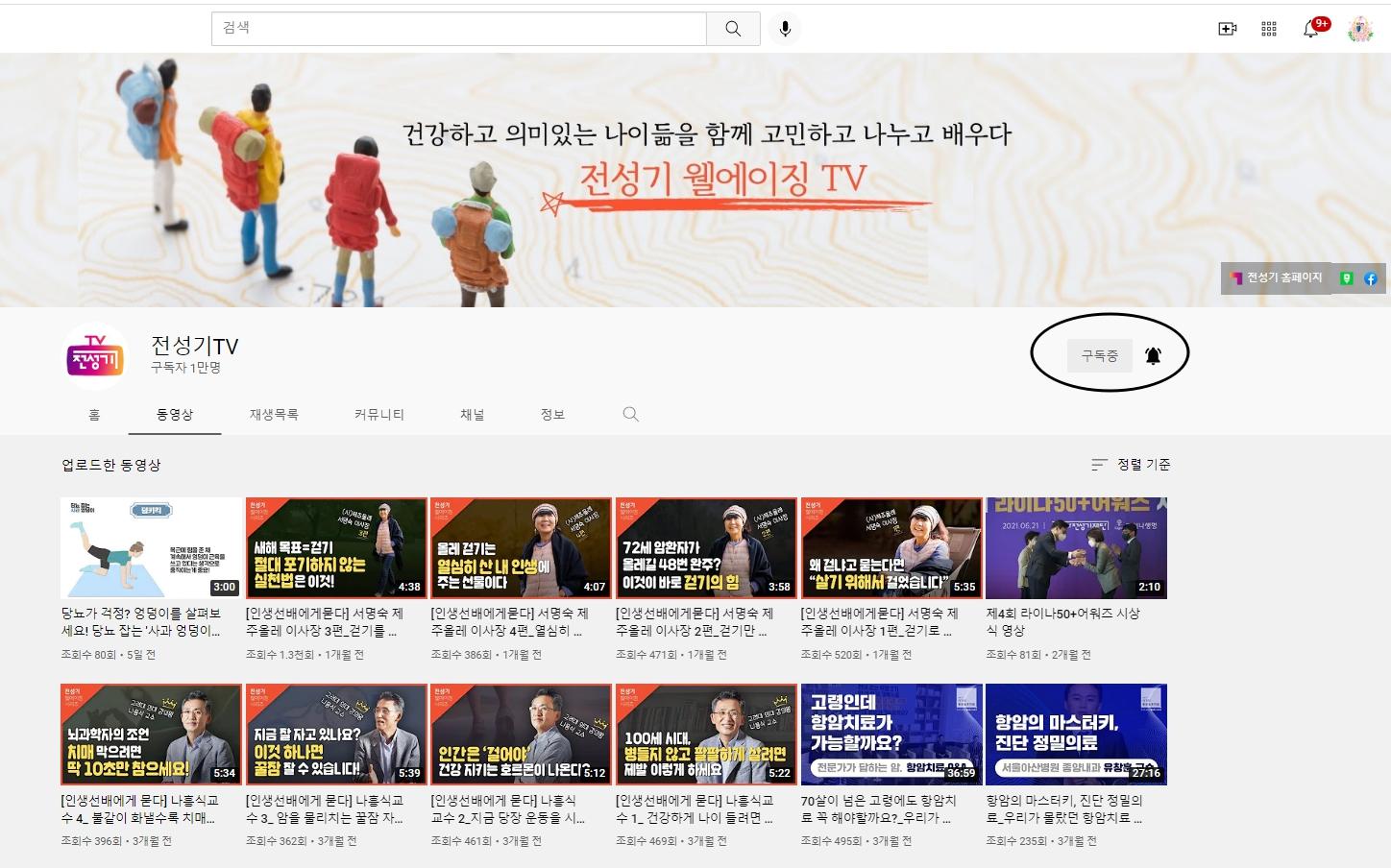Click the 전성기TV channel logo
Image resolution: width=1391 pixels, height=868 pixels.
click(94, 355)
